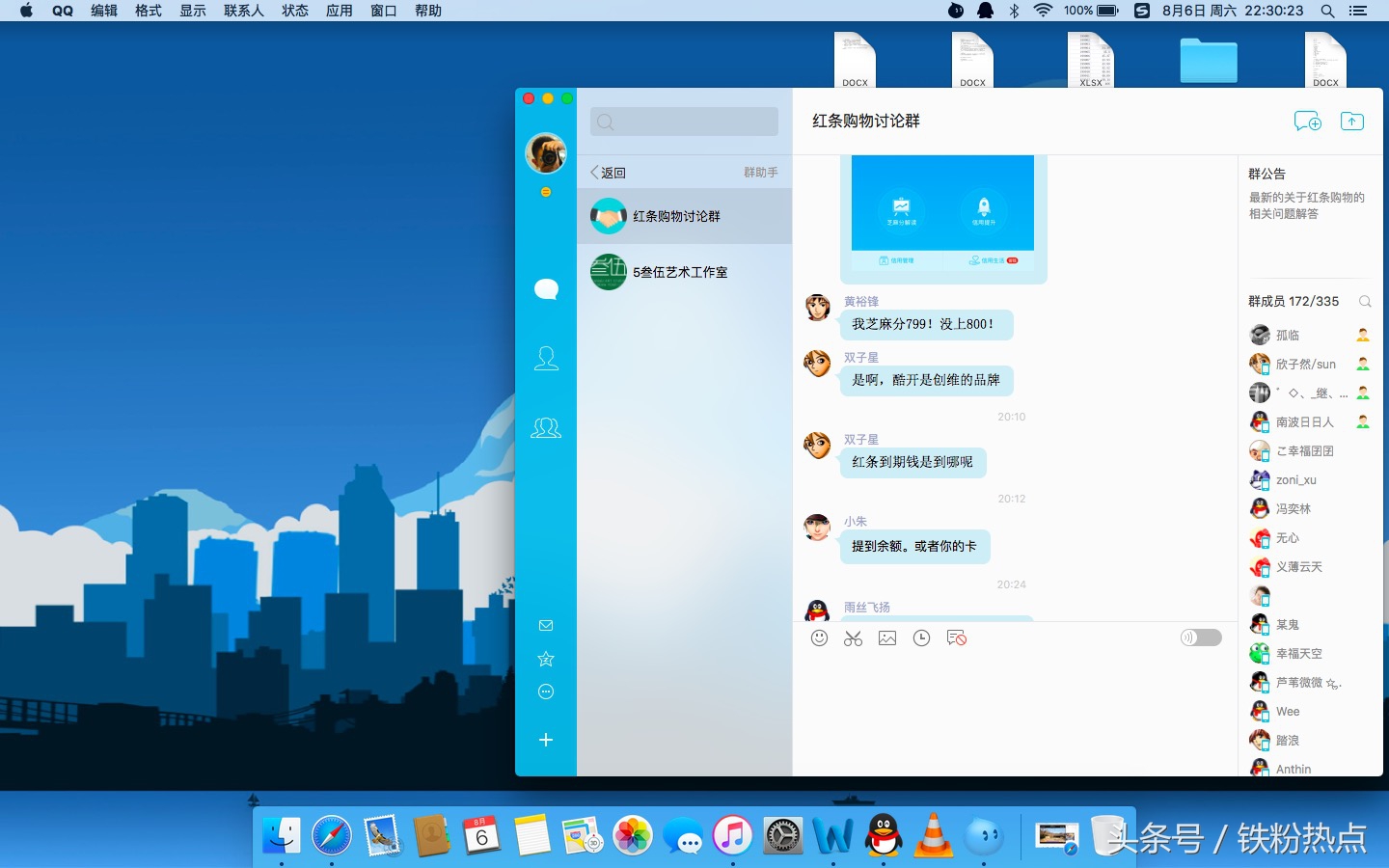Click the add button at sidebar bottom

coord(546,740)
